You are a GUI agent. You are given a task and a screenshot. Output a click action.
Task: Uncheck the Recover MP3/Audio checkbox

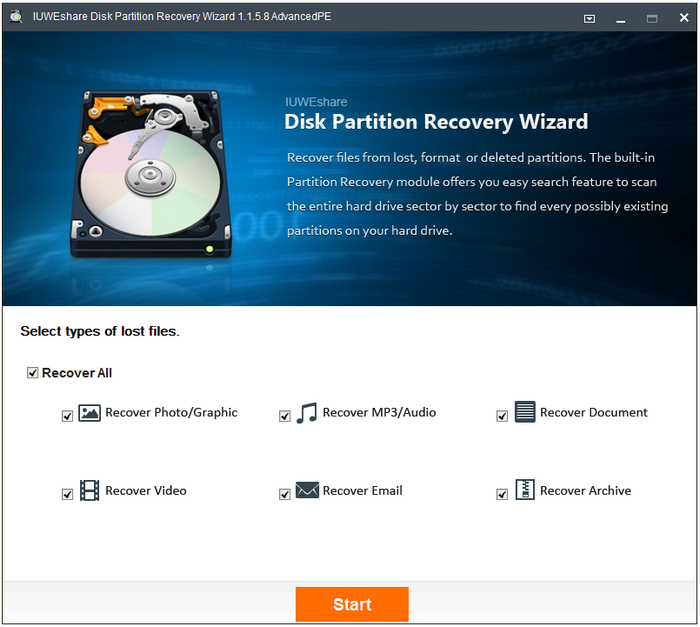pyautogui.click(x=285, y=416)
